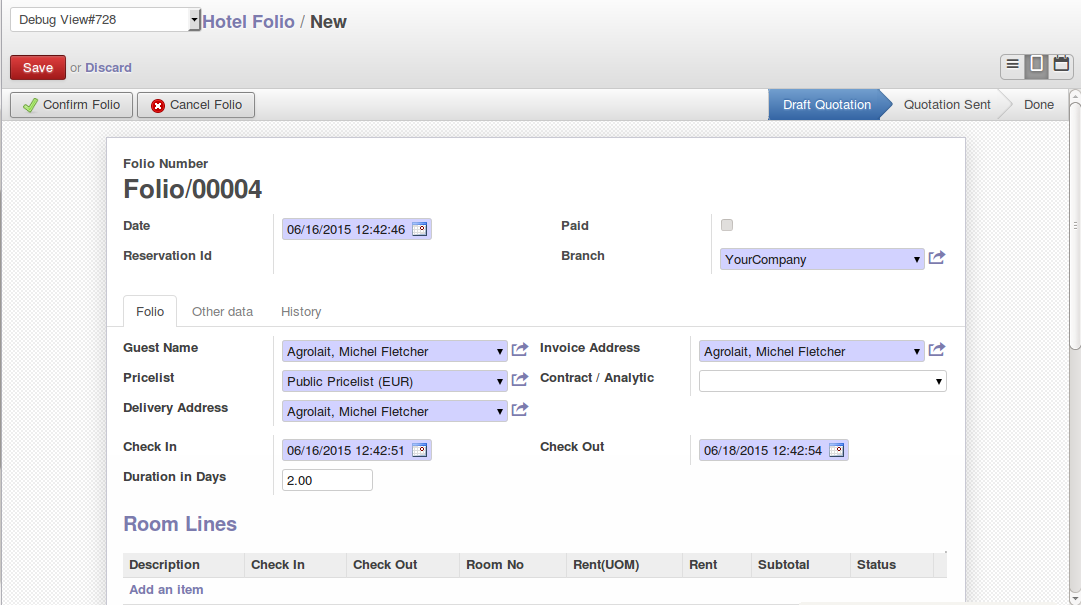The width and height of the screenshot is (1081, 605).
Task: Expand the Branch dropdown
Action: 917,260
